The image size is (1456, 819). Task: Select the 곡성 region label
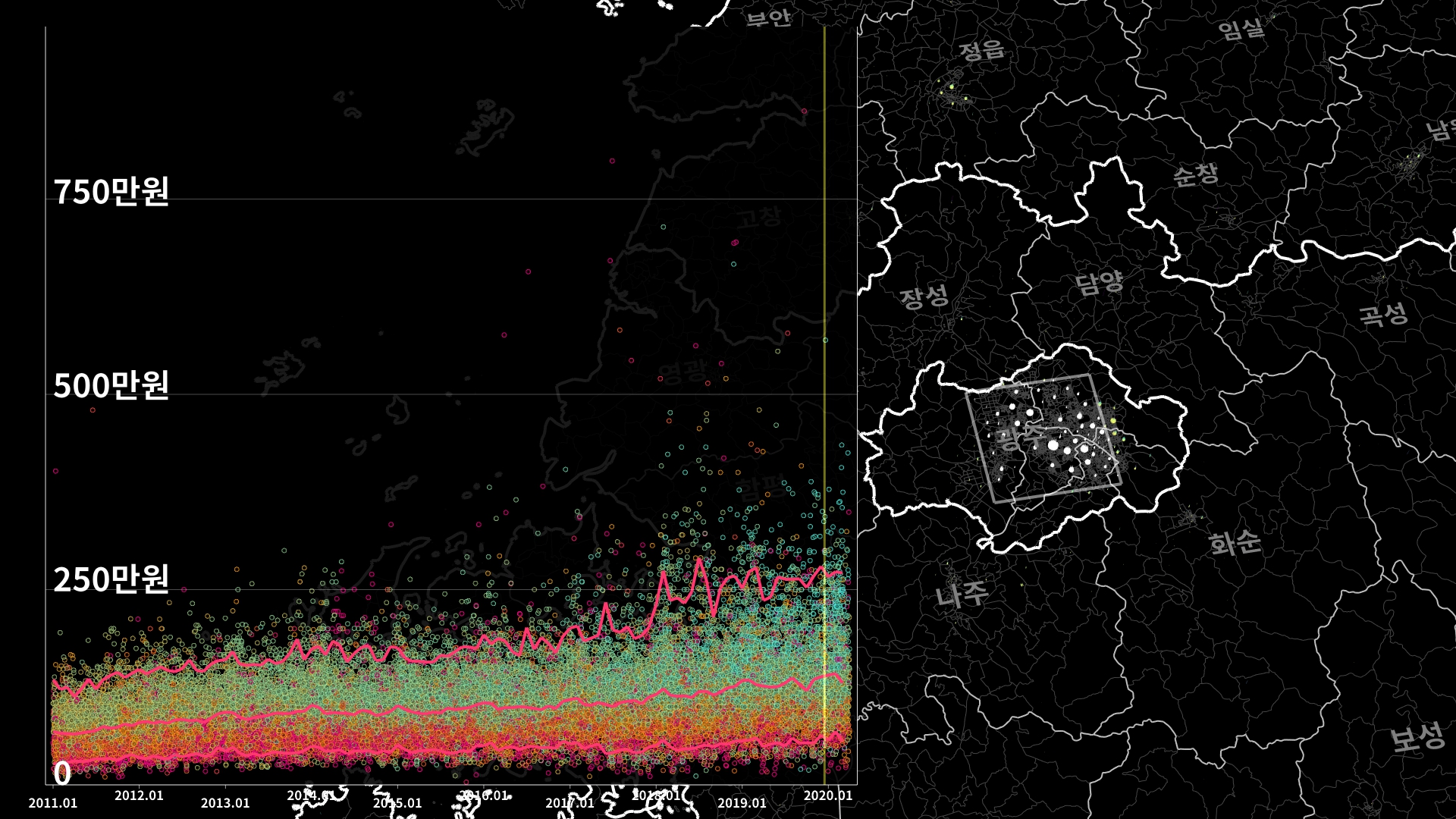click(x=1382, y=313)
